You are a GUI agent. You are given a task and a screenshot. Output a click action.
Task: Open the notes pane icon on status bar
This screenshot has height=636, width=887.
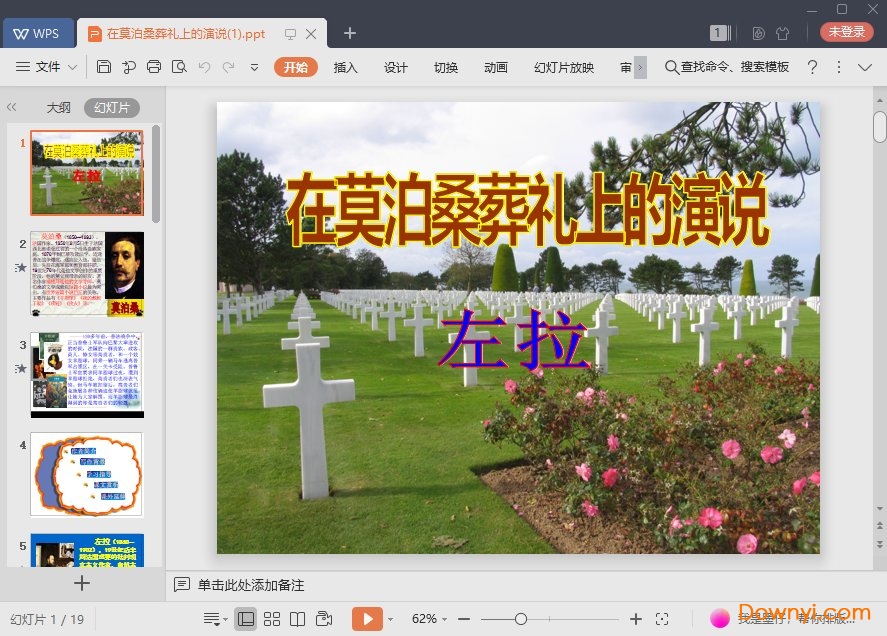pos(210,618)
